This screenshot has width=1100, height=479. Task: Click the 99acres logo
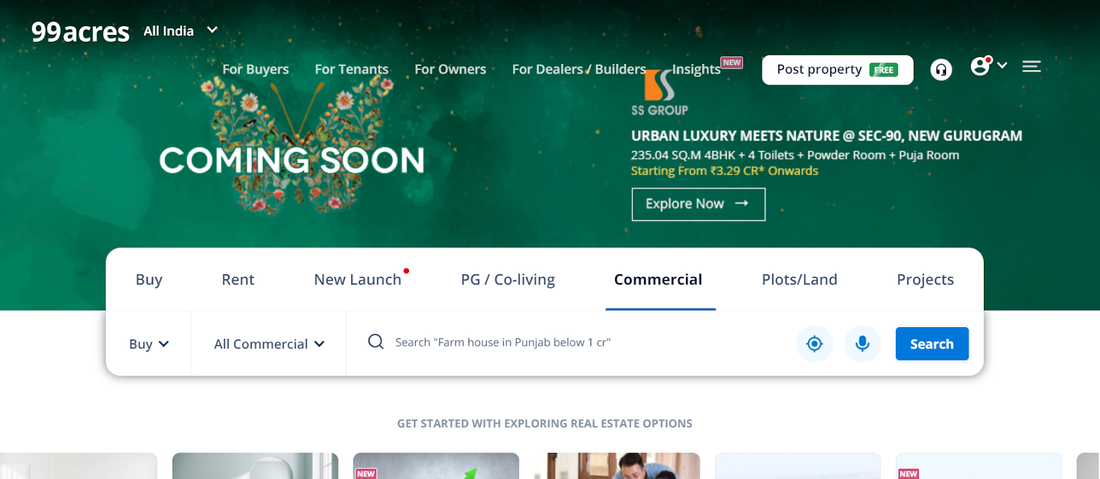[x=80, y=32]
